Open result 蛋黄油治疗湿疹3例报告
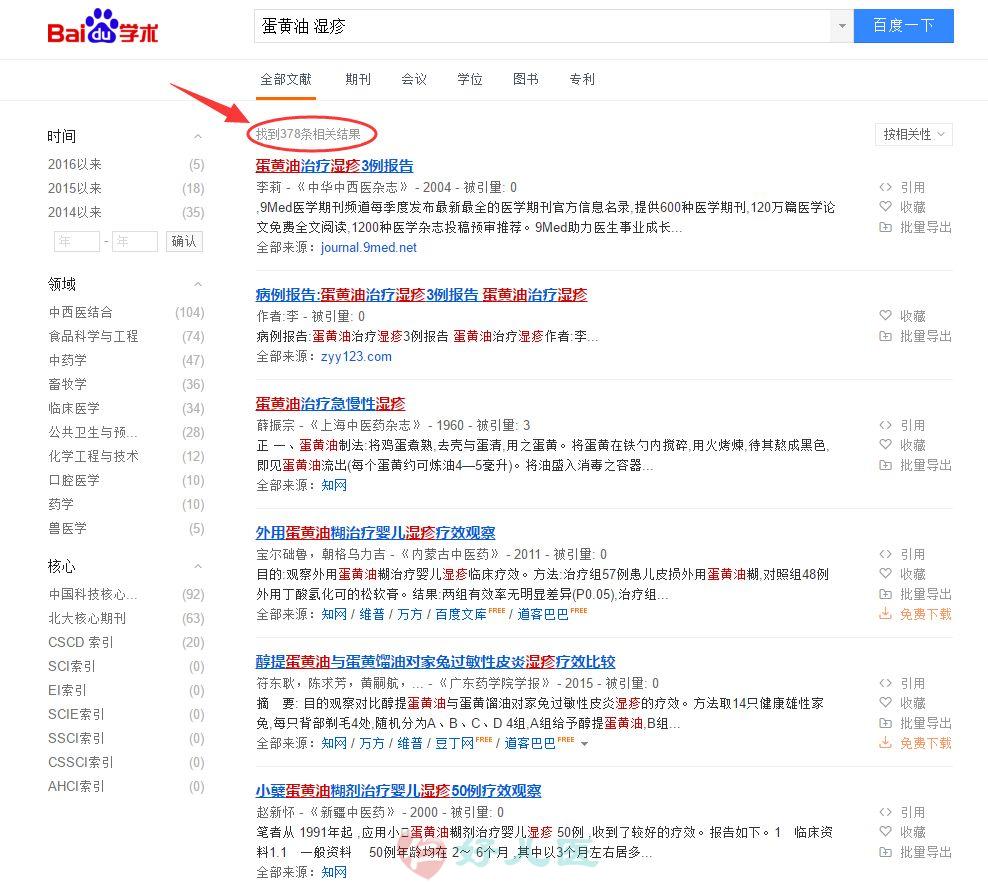The width and height of the screenshot is (988, 883). [x=335, y=166]
